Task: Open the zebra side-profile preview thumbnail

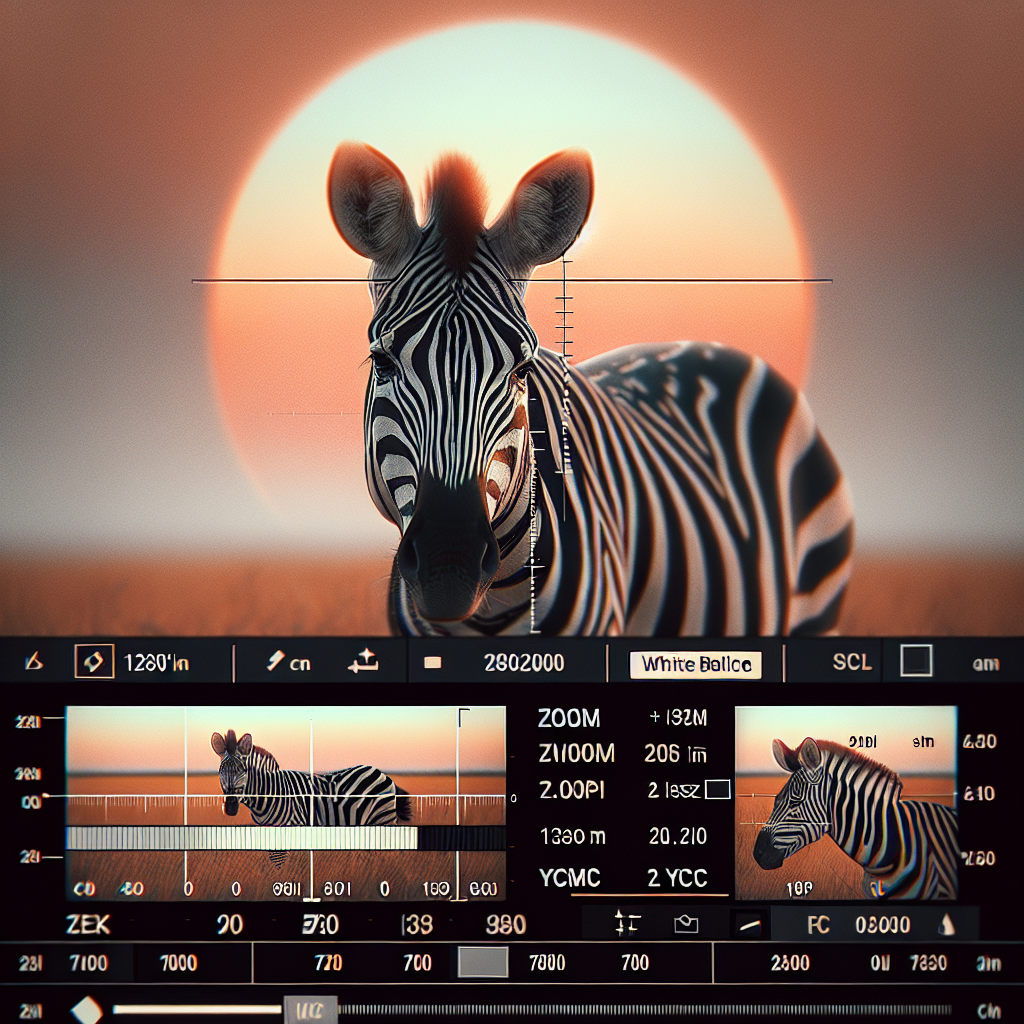Action: (x=845, y=802)
